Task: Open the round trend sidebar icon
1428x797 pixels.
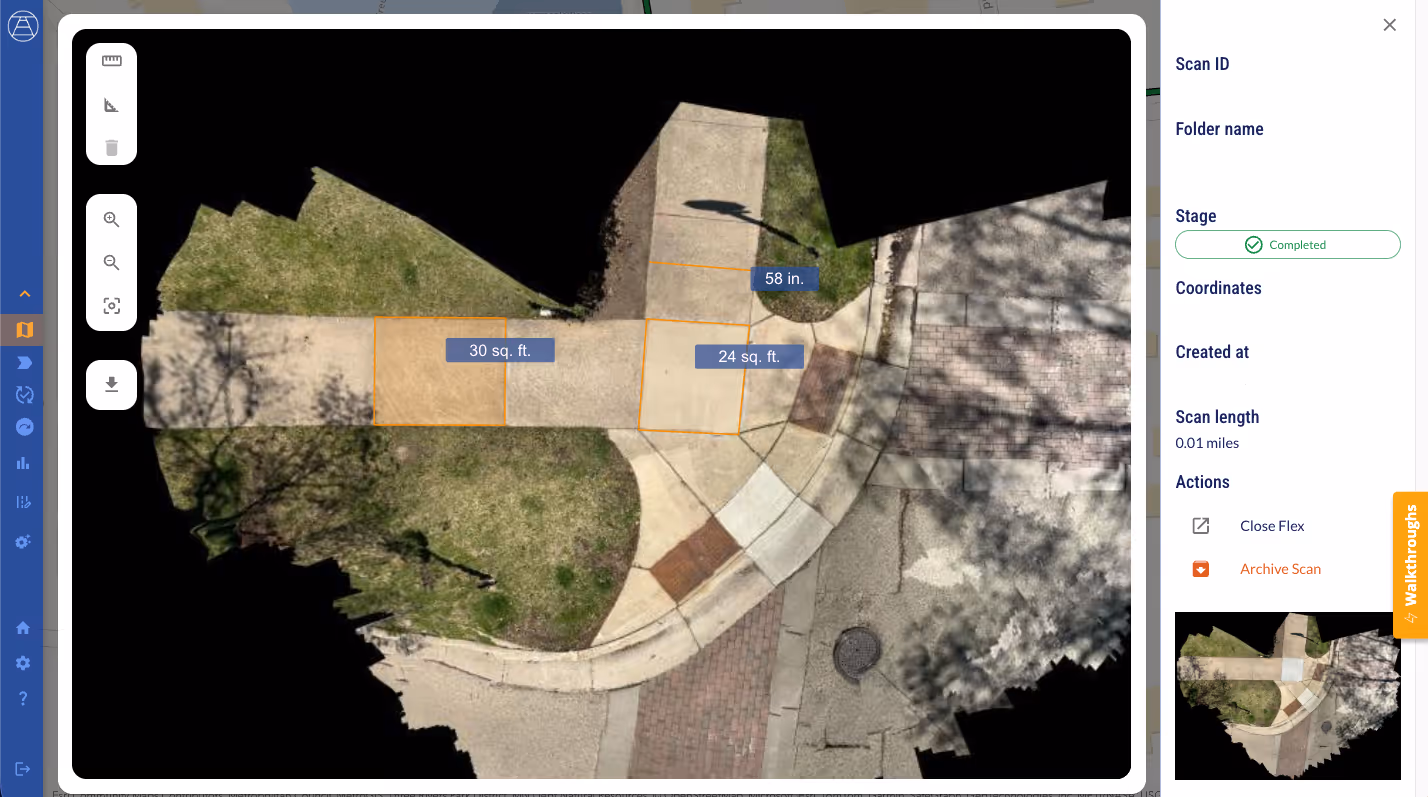Action: click(x=24, y=428)
